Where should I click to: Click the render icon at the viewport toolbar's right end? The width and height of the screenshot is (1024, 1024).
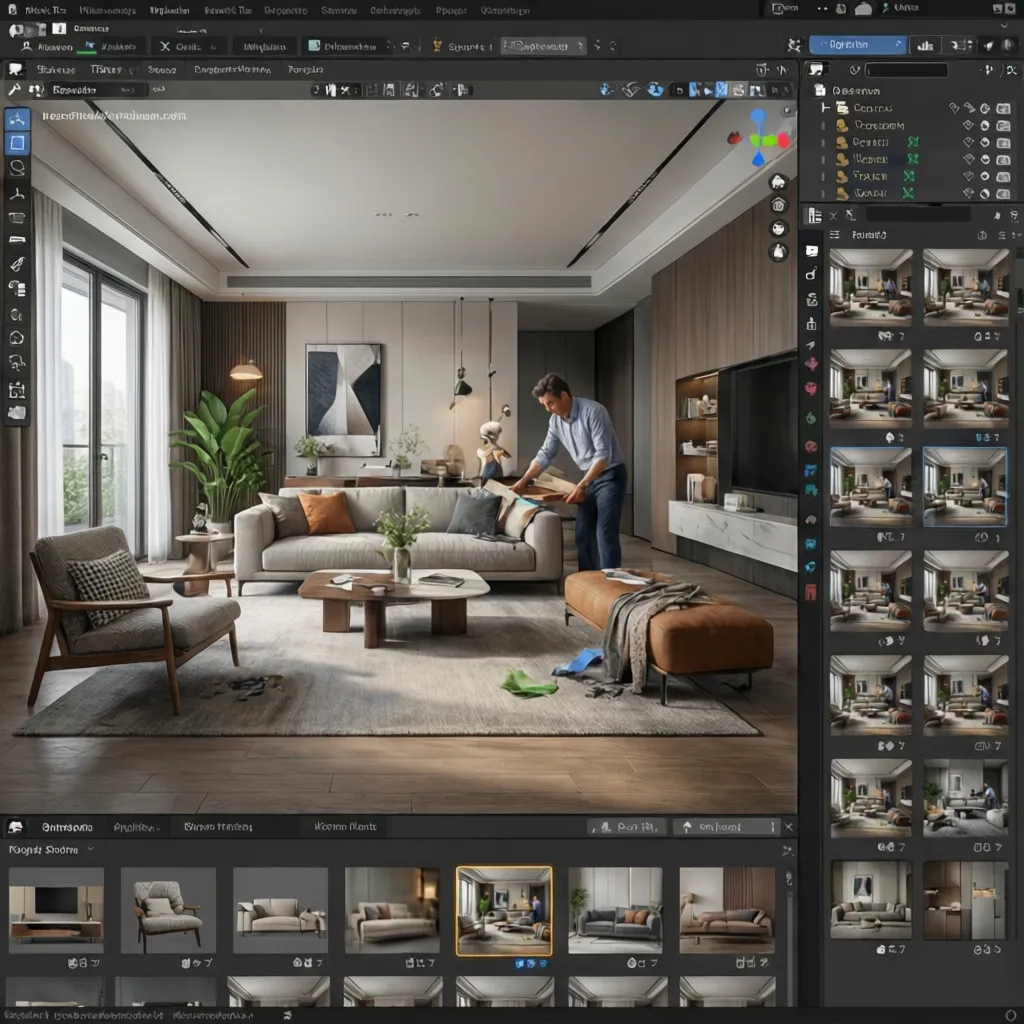pos(786,90)
